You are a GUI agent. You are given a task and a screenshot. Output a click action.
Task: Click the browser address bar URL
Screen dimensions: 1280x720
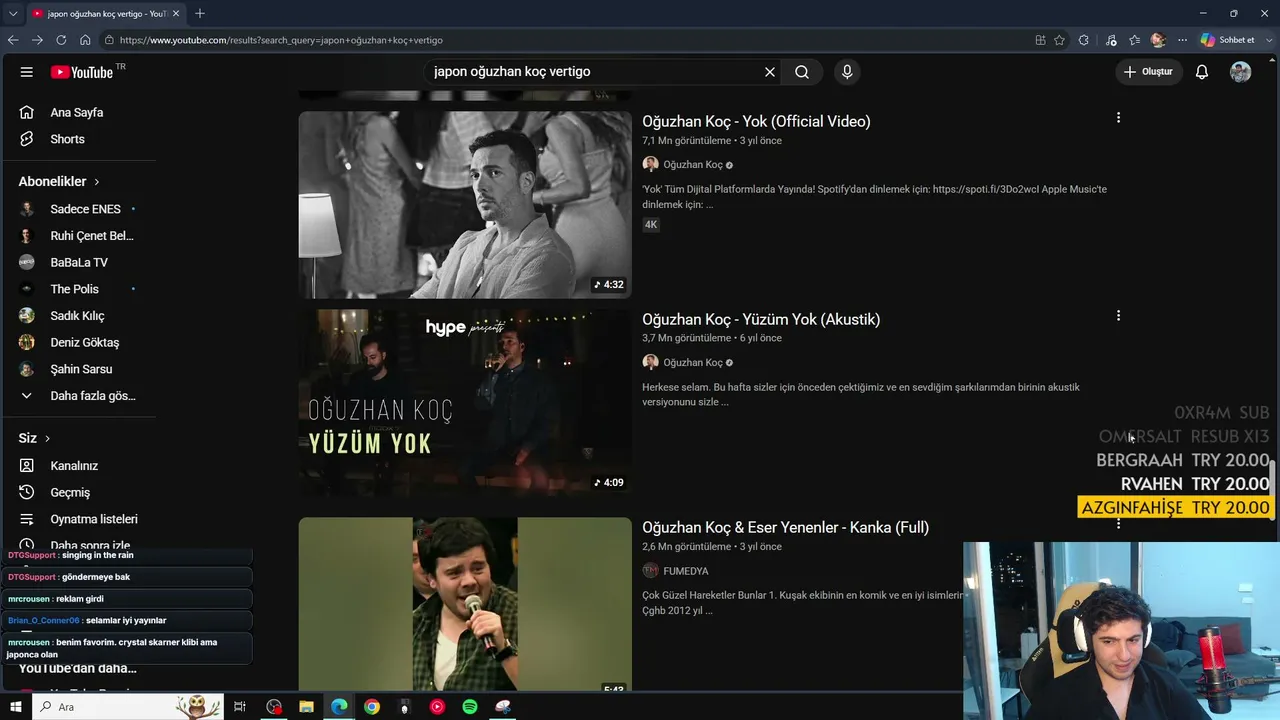point(281,40)
